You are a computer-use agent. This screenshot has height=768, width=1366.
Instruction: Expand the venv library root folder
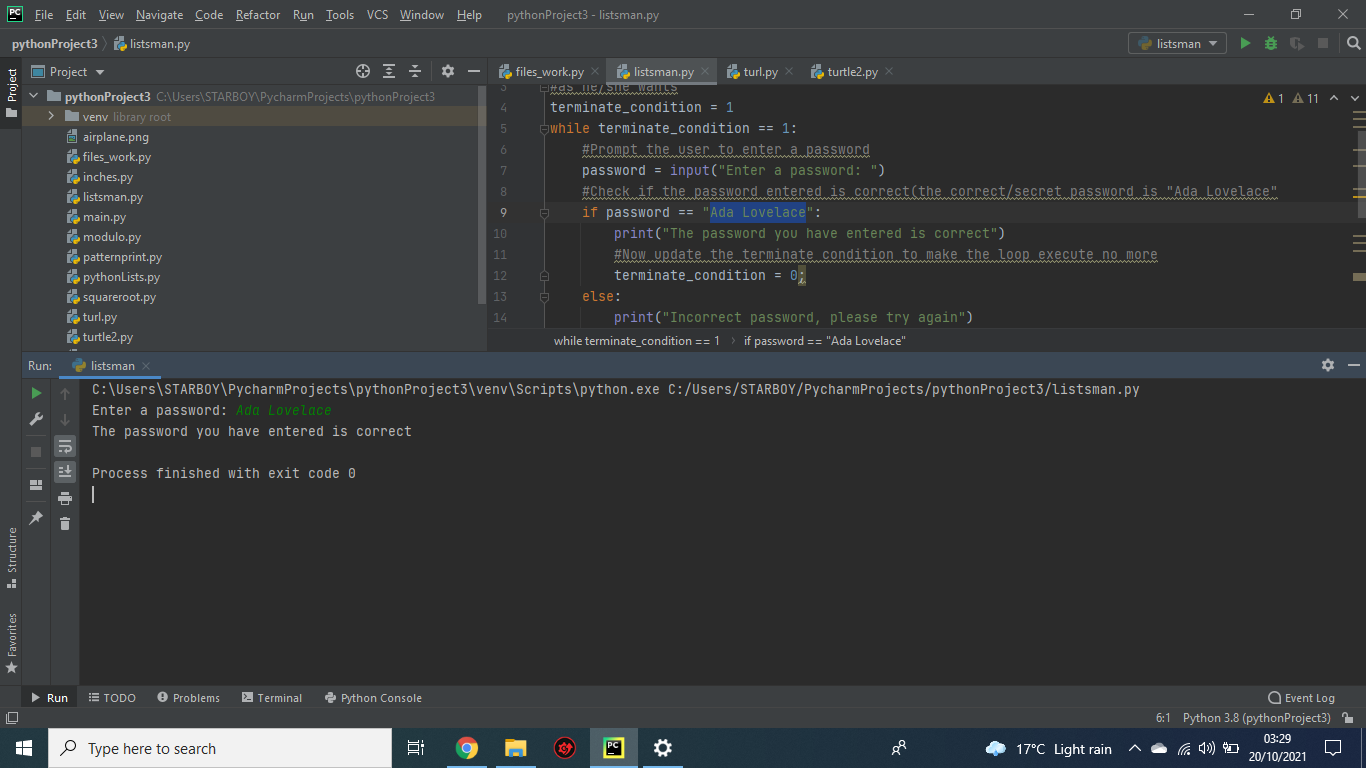pyautogui.click(x=50, y=117)
